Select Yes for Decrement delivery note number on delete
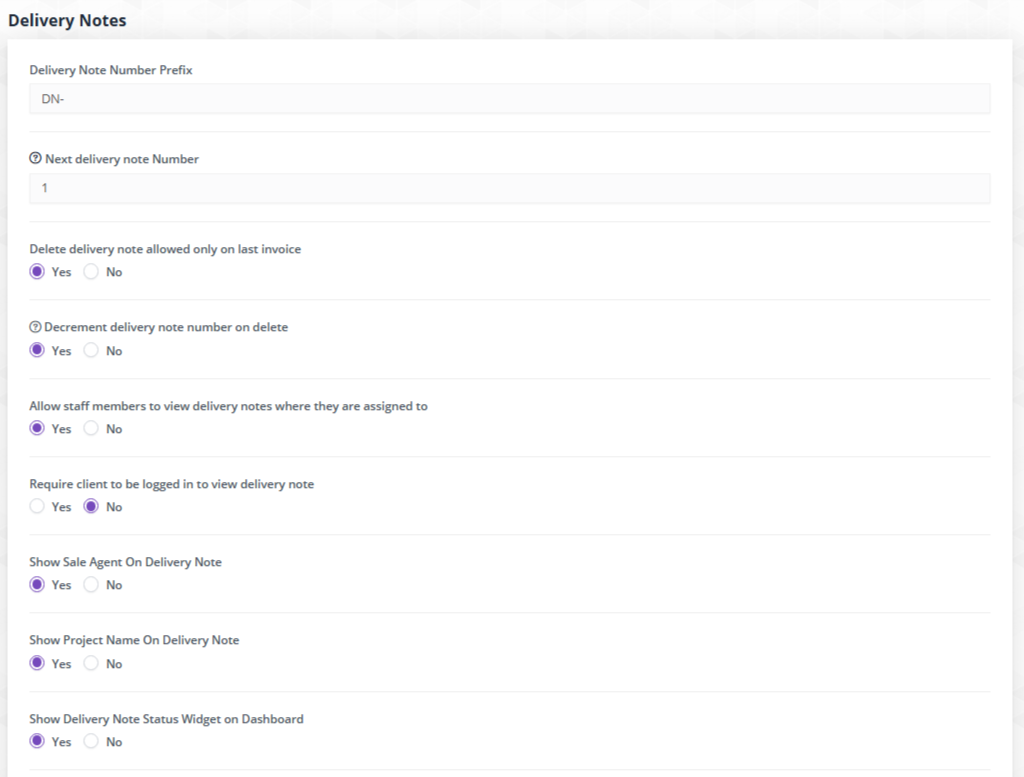Image resolution: width=1024 pixels, height=777 pixels. tap(38, 351)
